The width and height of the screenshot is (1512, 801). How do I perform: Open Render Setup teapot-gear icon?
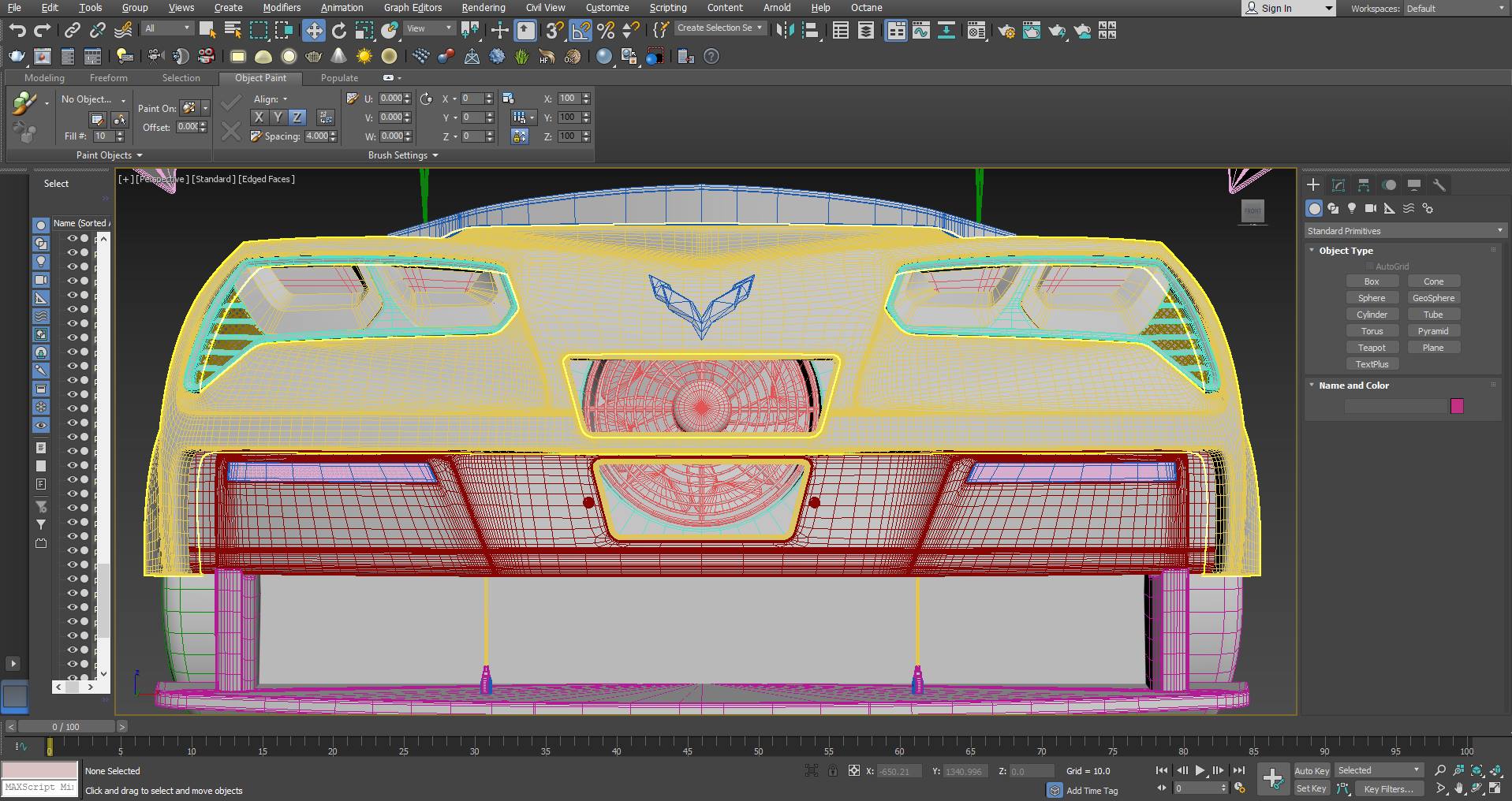click(x=1006, y=31)
